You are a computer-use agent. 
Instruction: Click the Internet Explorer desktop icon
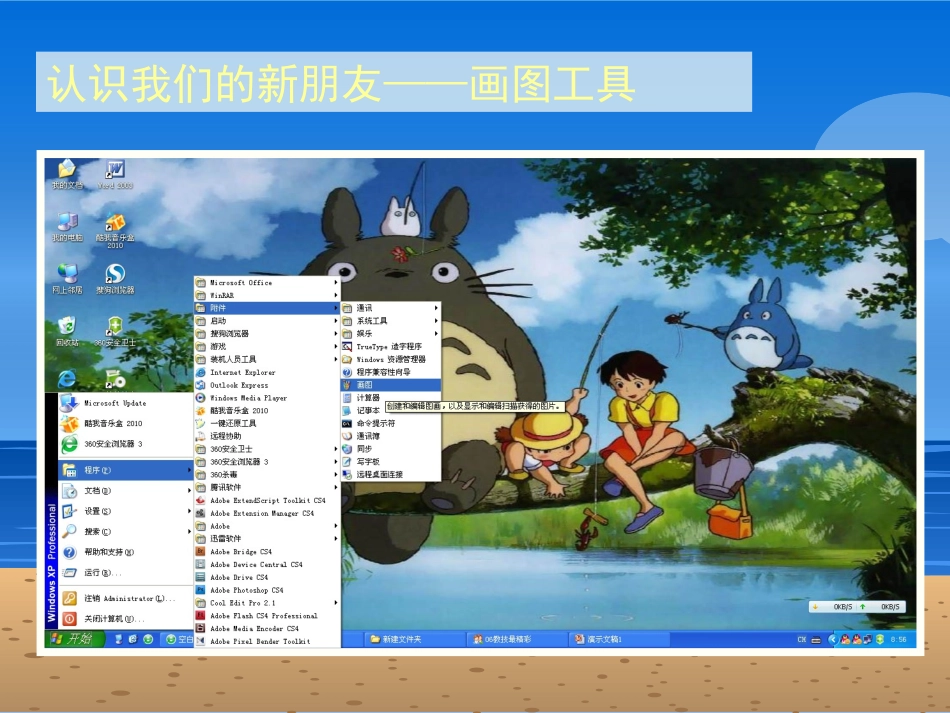coord(67,378)
